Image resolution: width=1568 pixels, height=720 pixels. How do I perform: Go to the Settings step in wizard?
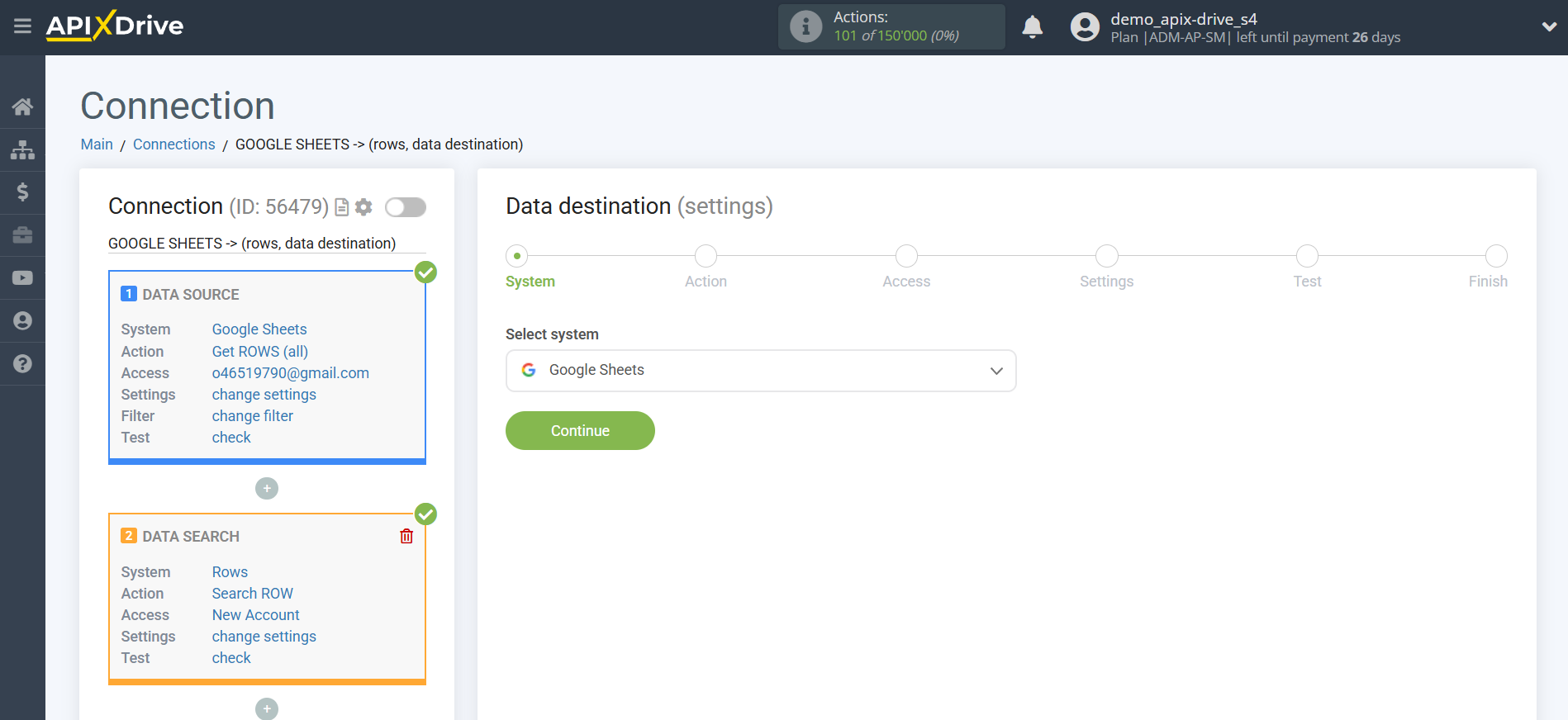(x=1106, y=257)
